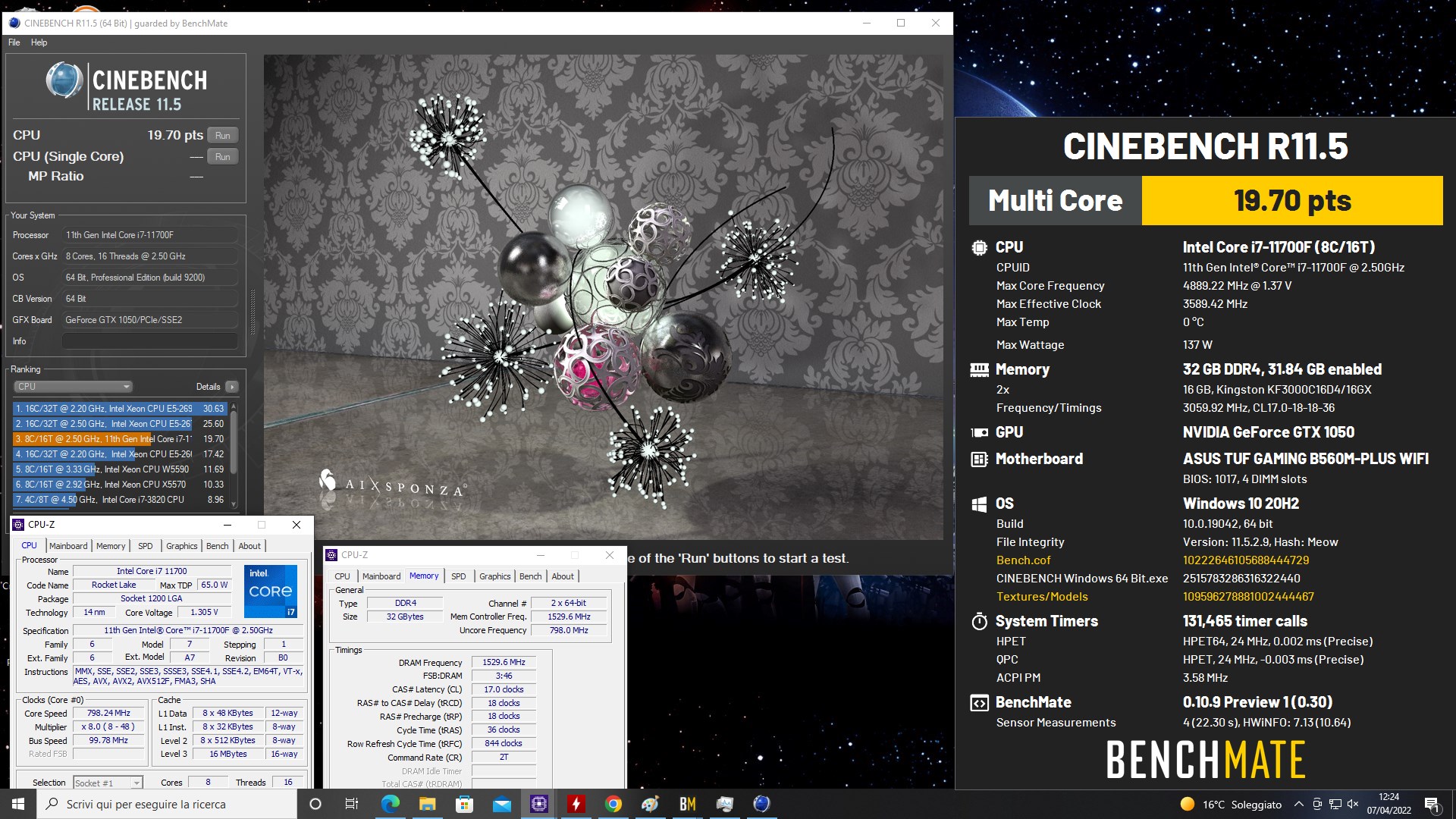The image size is (1456, 819).
Task: Select ranking row 4 scoring 17.42
Action: pos(120,453)
